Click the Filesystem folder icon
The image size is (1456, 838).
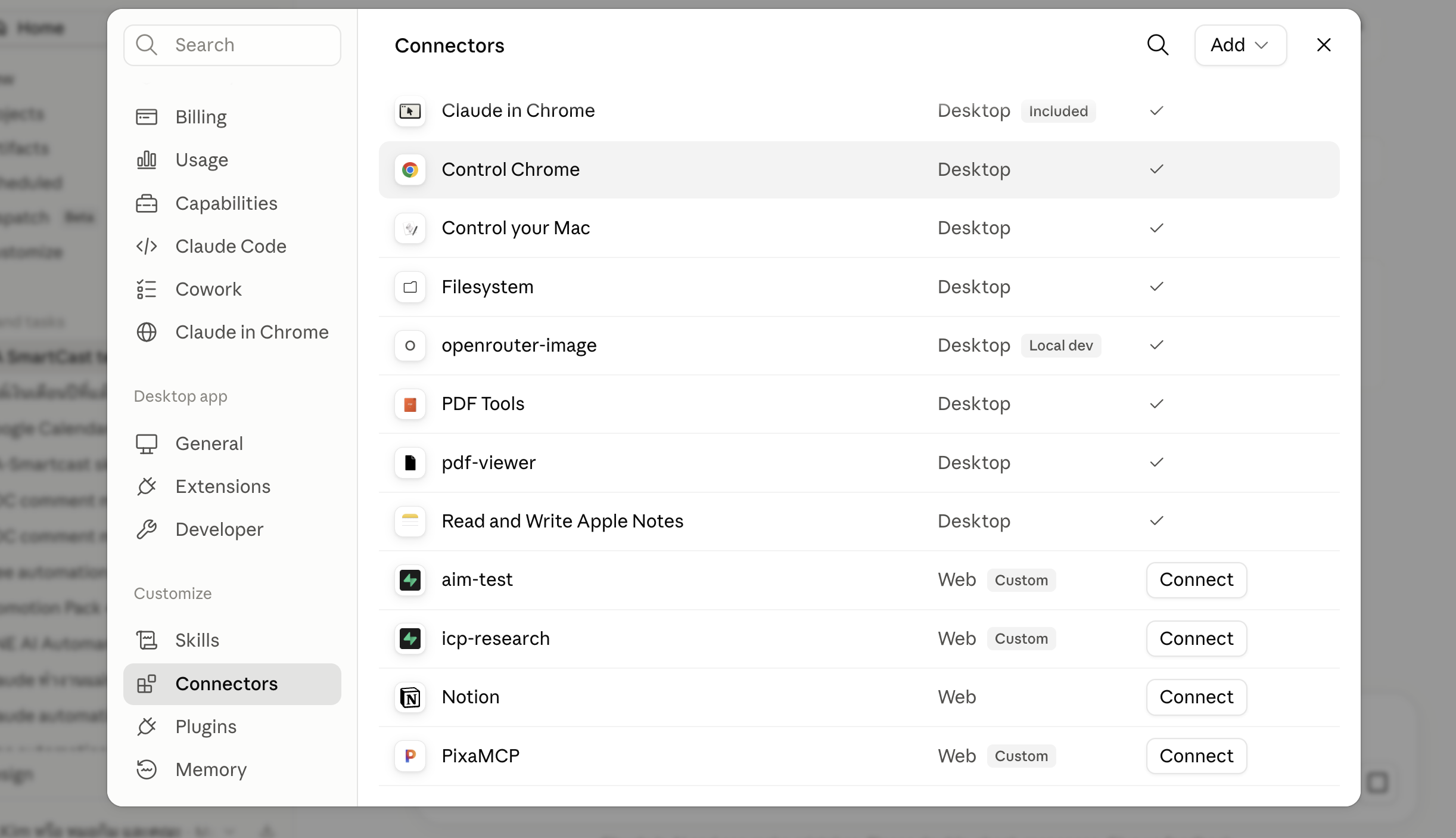tap(410, 287)
